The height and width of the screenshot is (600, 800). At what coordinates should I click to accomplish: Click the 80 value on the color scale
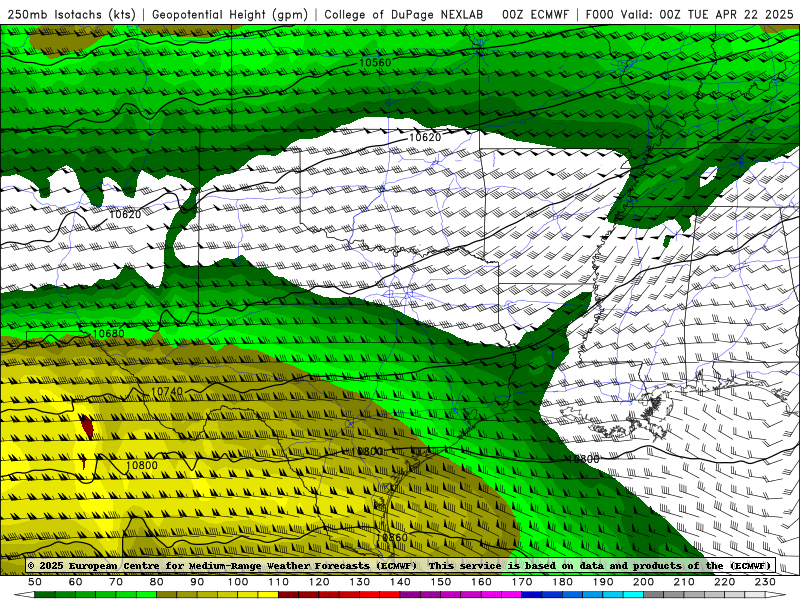(x=156, y=582)
